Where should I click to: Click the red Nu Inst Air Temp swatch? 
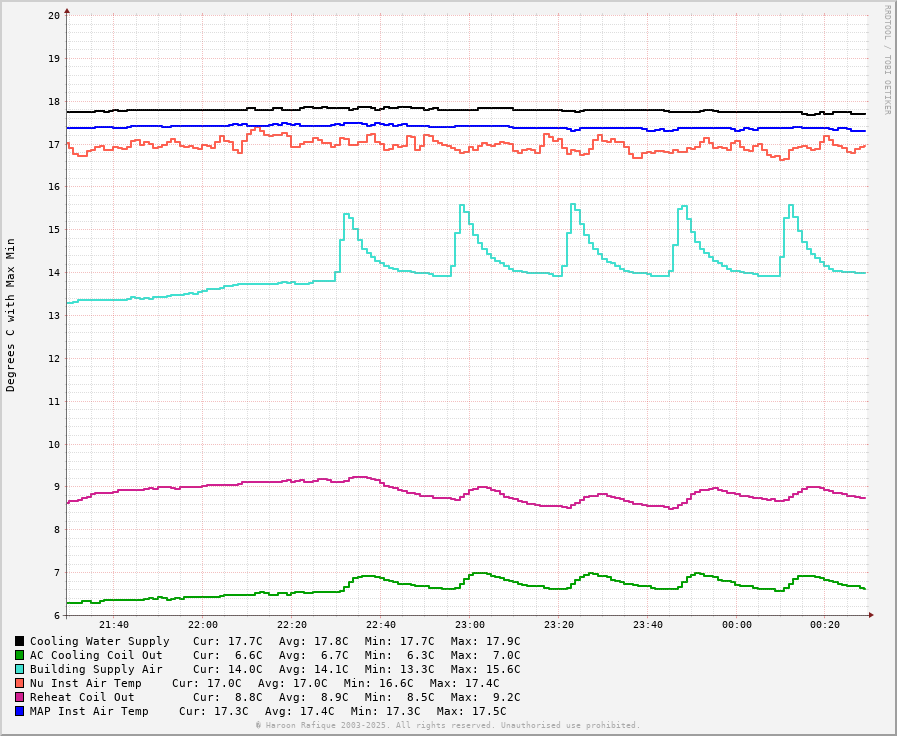19,683
